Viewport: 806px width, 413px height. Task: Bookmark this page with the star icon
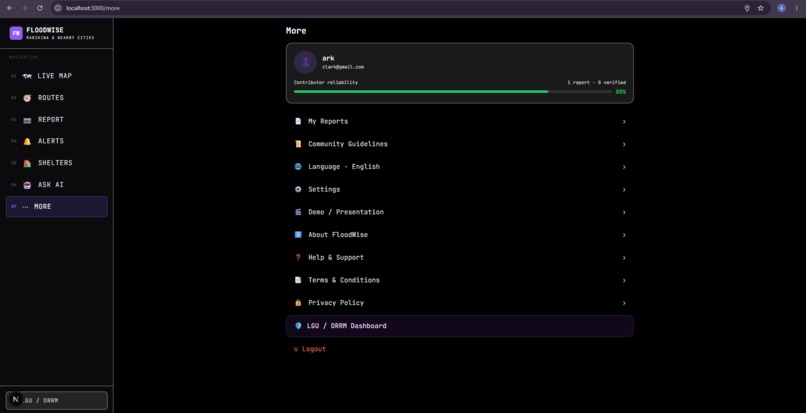760,8
